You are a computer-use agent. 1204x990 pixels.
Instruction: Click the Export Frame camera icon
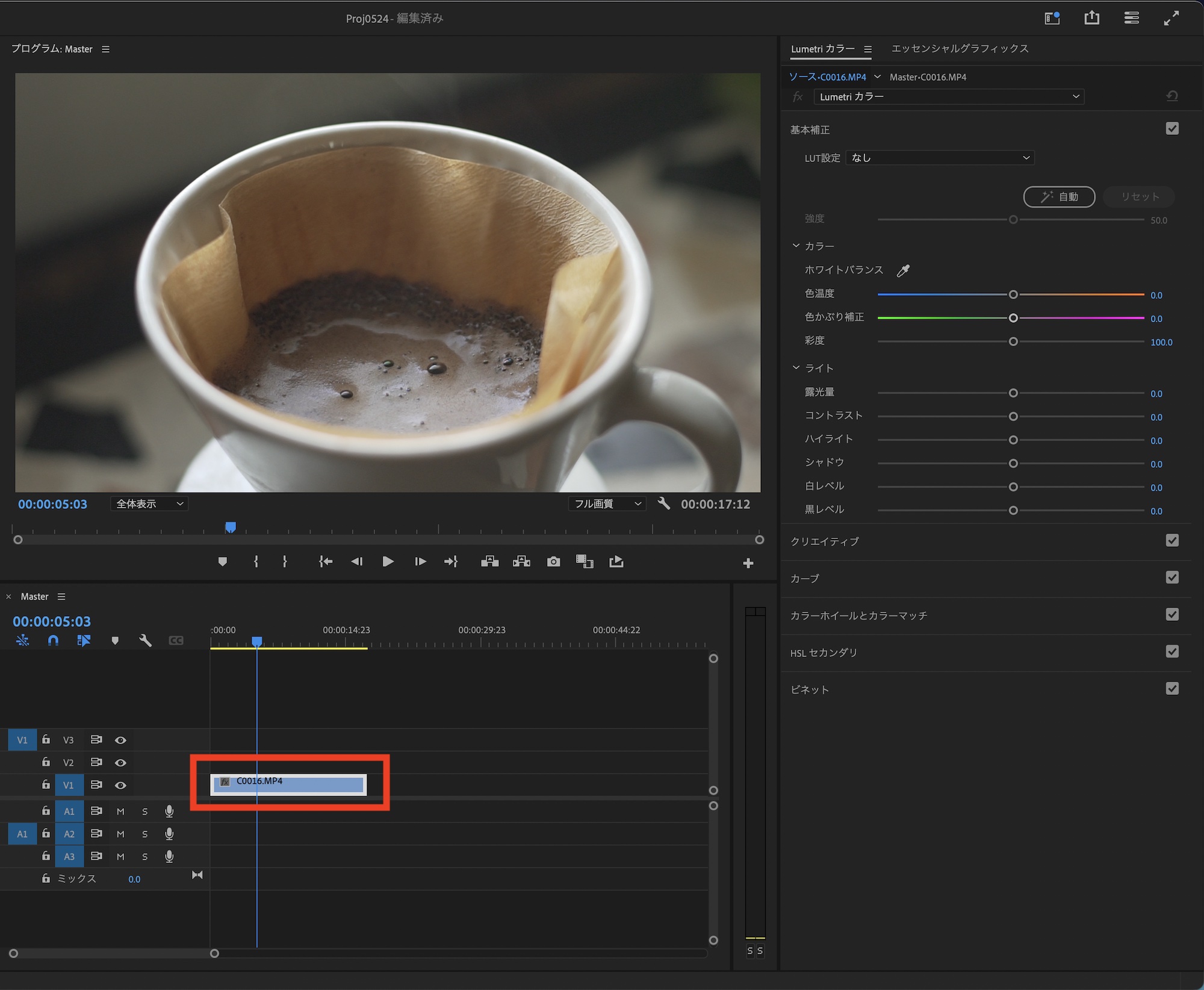tap(553, 562)
